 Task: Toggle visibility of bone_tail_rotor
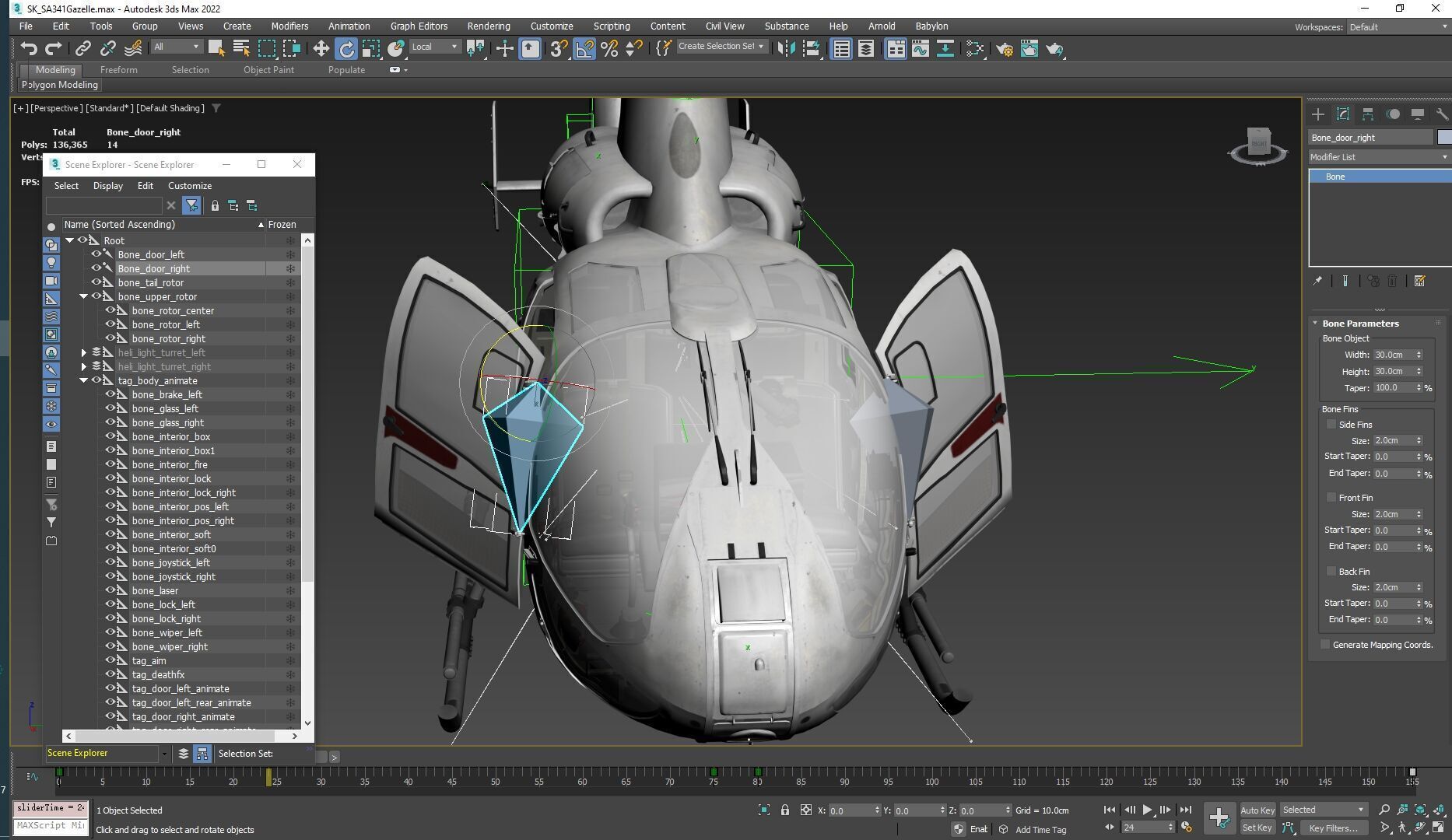tap(96, 282)
